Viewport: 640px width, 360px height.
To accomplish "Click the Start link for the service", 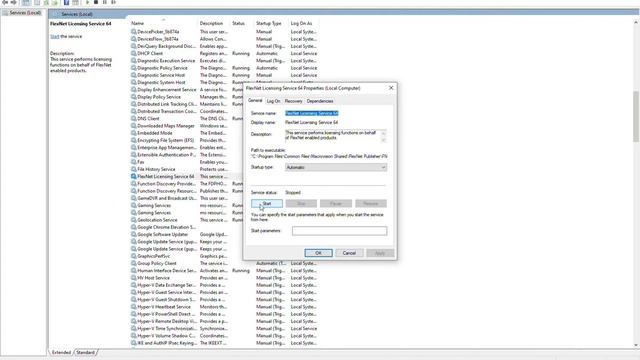I will [x=54, y=36].
